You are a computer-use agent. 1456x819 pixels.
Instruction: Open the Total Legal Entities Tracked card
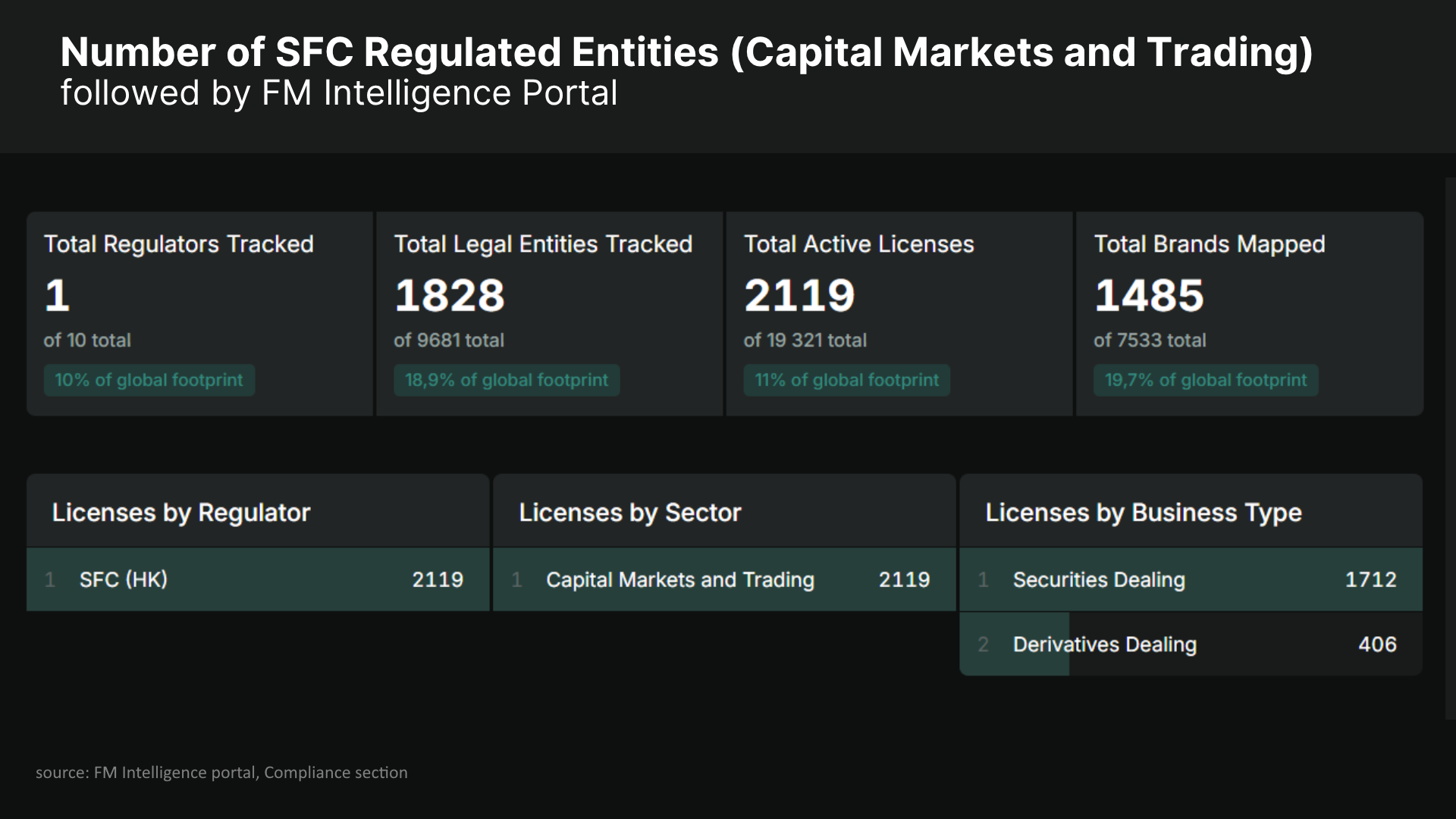[550, 313]
